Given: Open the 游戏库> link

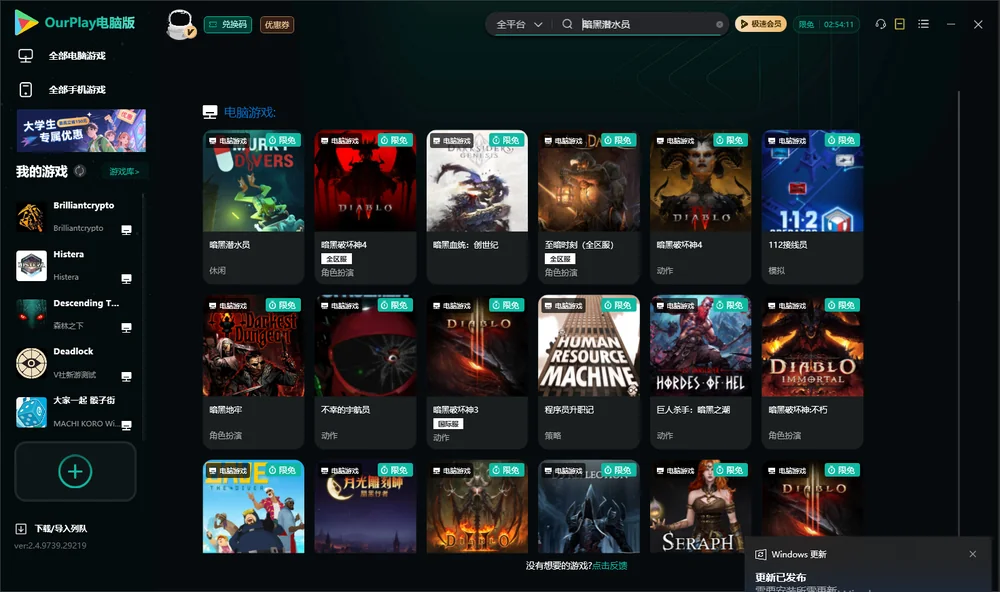Looking at the screenshot, I should pyautogui.click(x=124, y=171).
